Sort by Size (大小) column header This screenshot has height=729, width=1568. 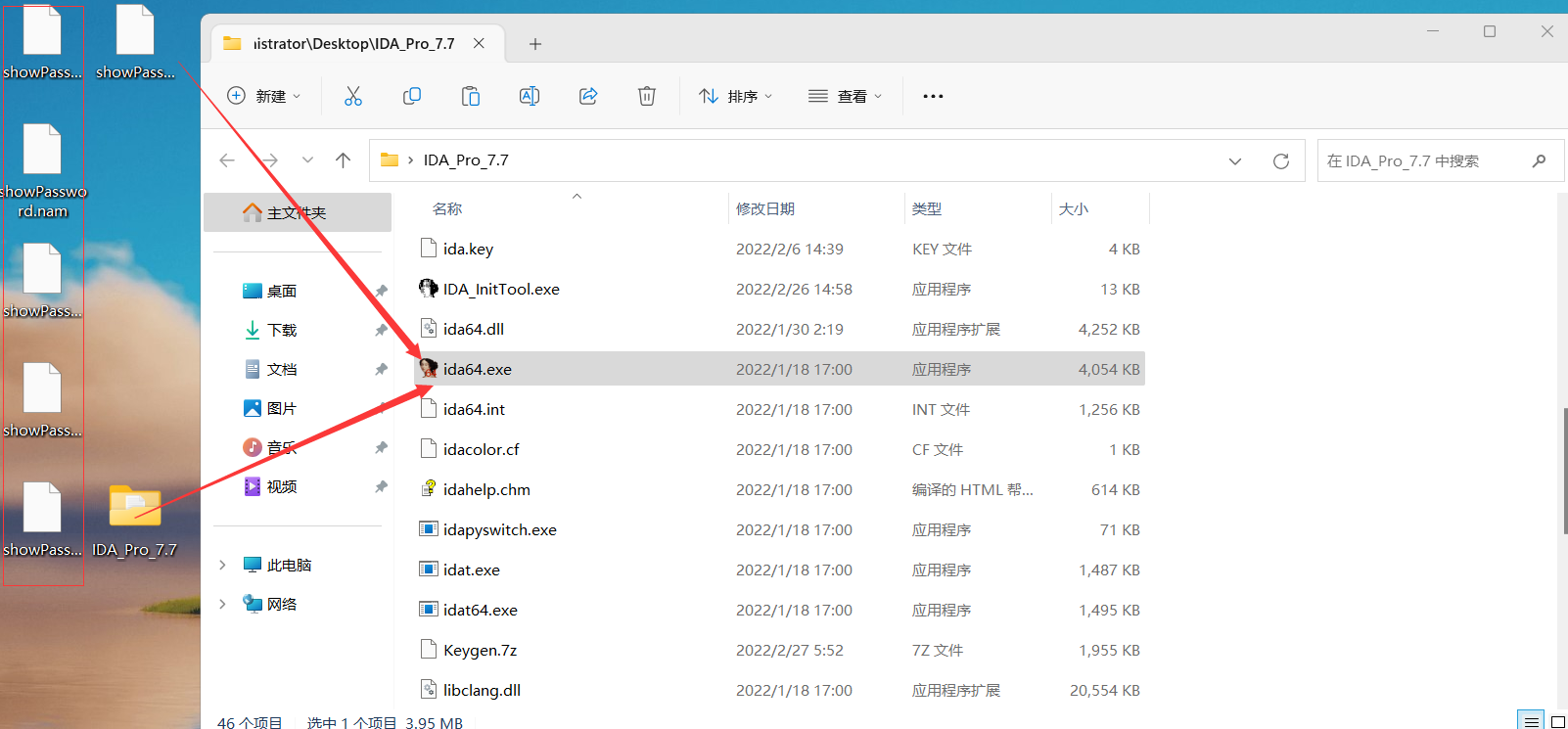coord(1074,208)
